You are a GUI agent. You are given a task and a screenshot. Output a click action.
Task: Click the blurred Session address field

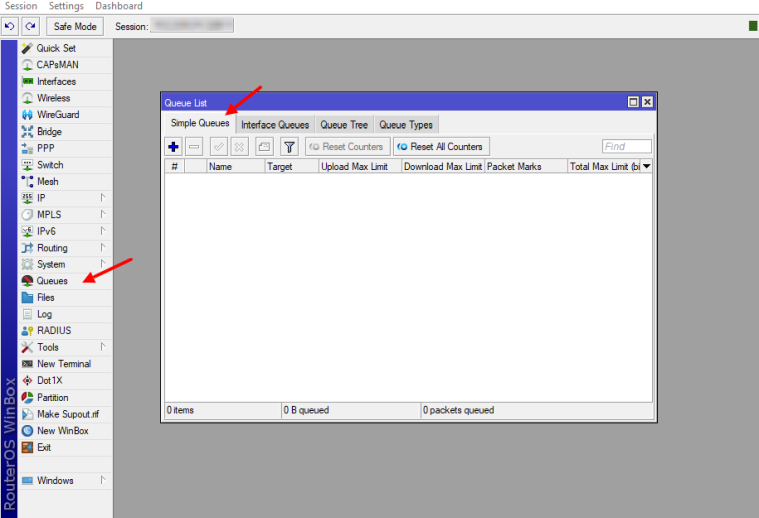192,26
